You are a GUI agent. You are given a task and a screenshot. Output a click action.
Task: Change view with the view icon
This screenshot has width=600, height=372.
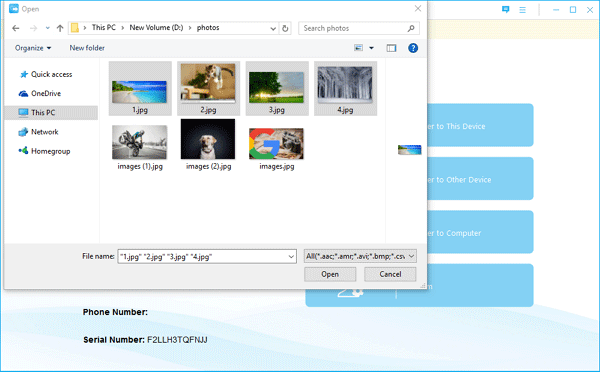[x=359, y=48]
